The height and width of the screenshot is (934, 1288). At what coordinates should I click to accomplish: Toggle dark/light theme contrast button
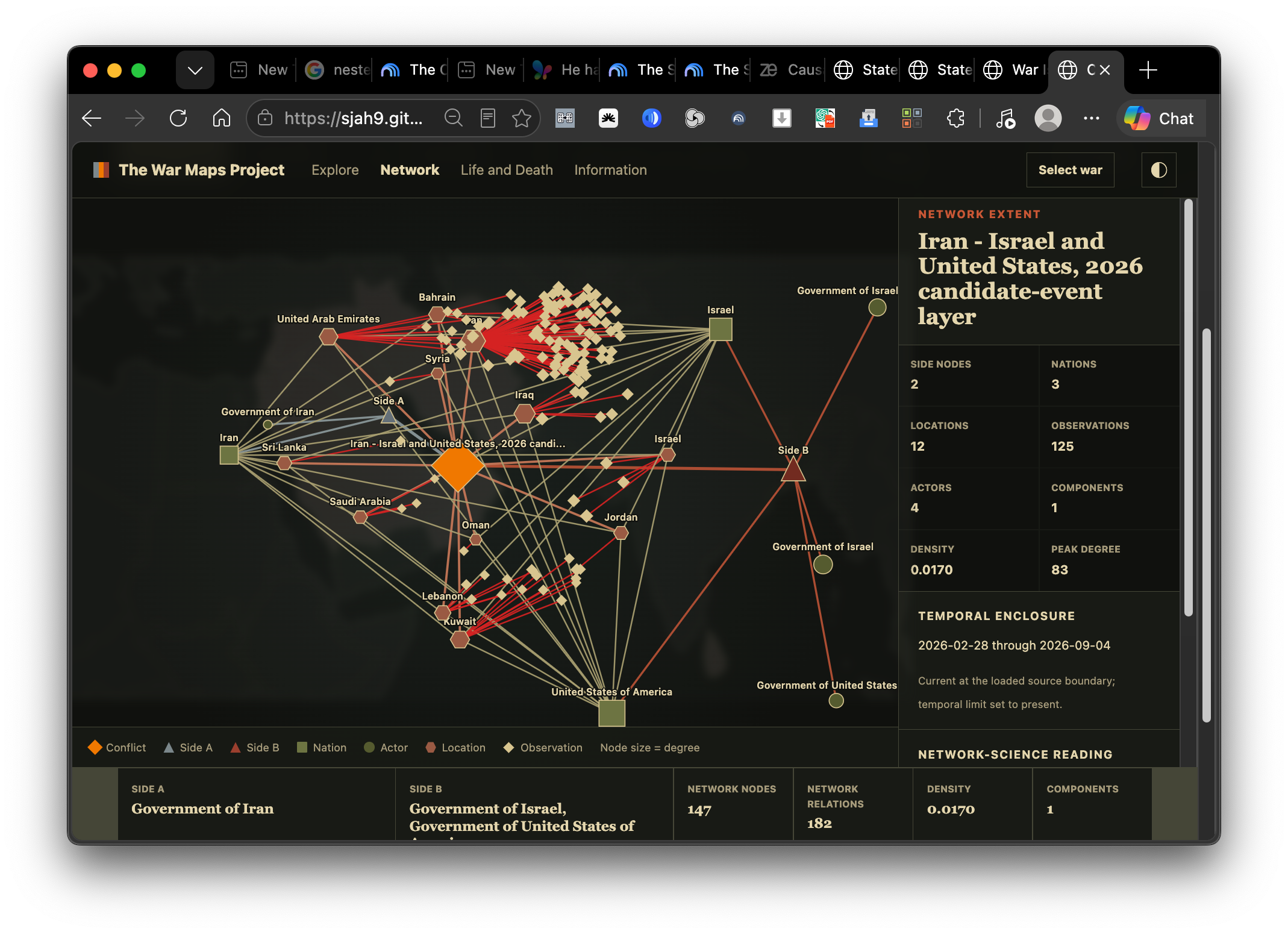click(1158, 170)
